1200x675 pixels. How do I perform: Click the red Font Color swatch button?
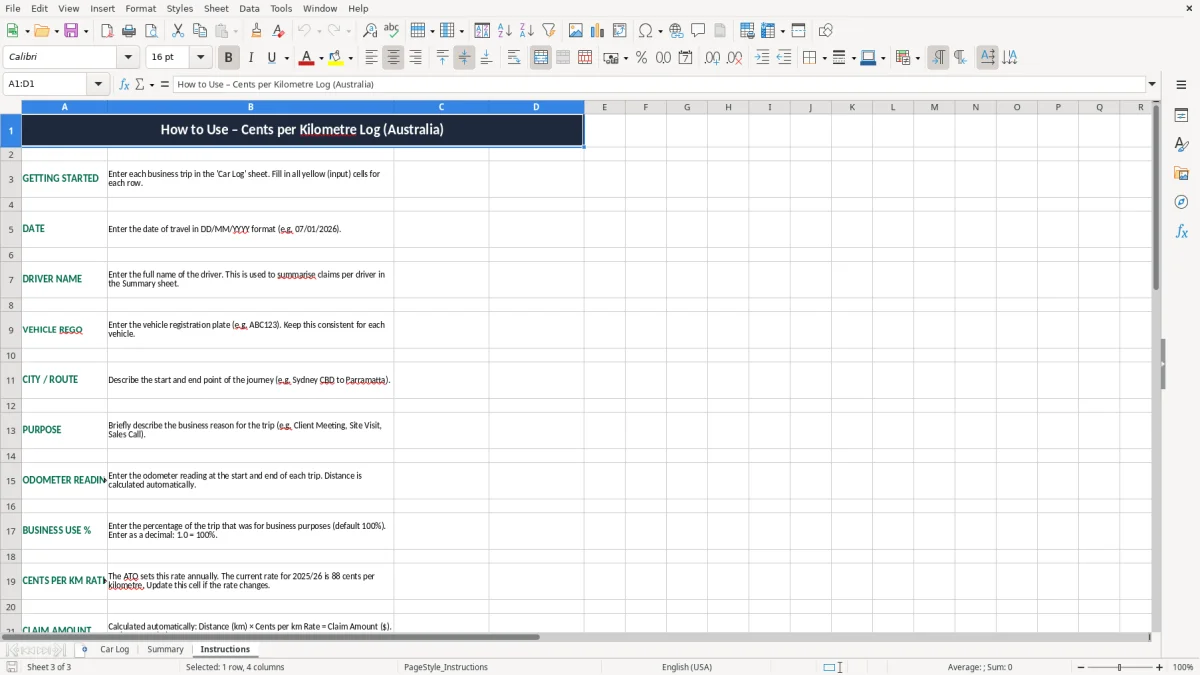[307, 58]
